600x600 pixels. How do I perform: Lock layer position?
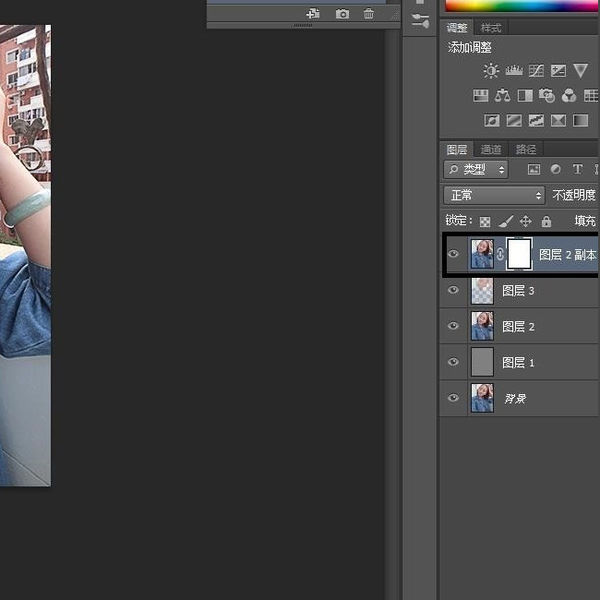point(526,221)
